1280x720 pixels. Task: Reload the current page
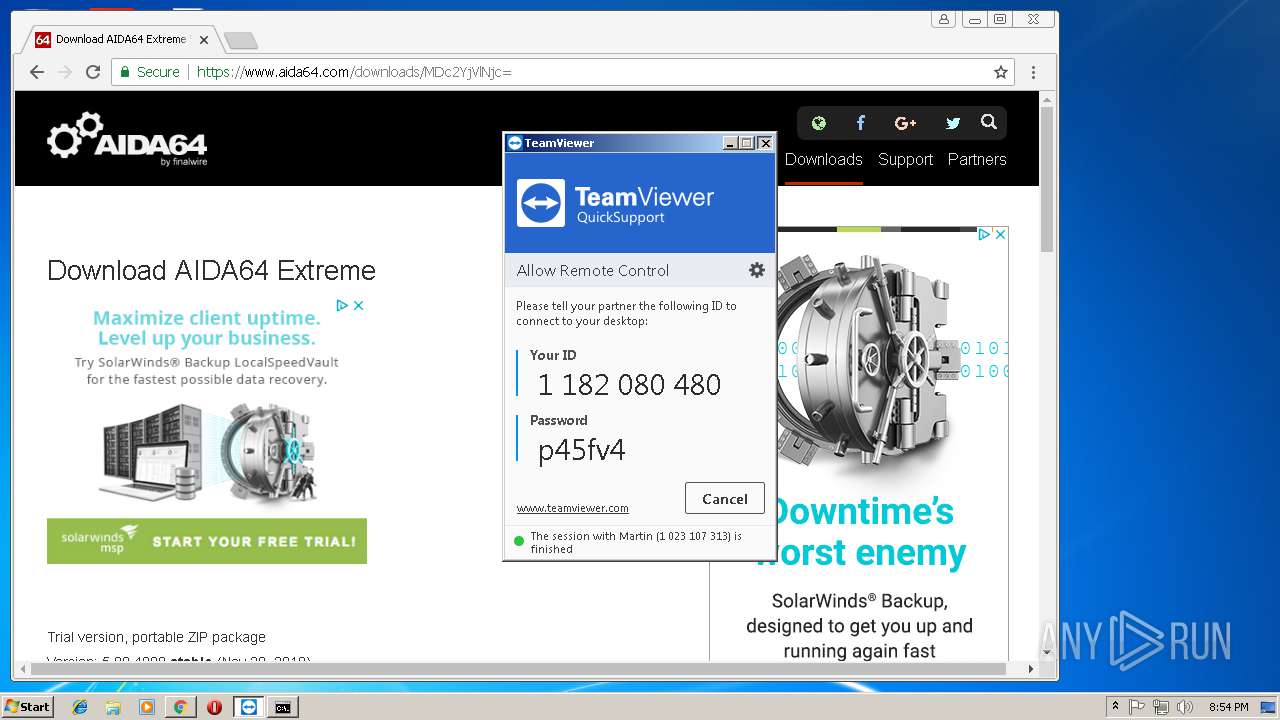tap(93, 72)
